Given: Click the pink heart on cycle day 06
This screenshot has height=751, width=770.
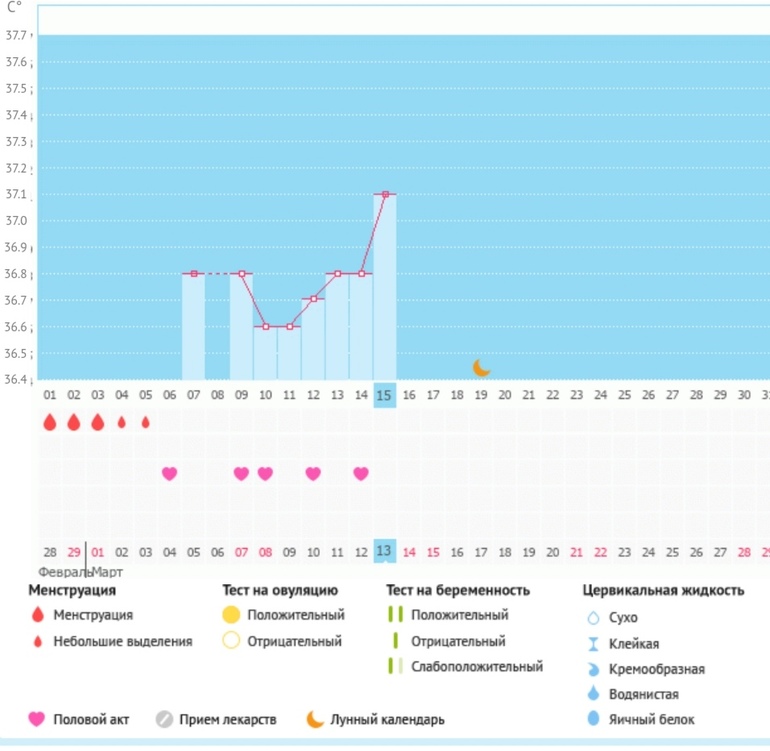Looking at the screenshot, I should (169, 473).
